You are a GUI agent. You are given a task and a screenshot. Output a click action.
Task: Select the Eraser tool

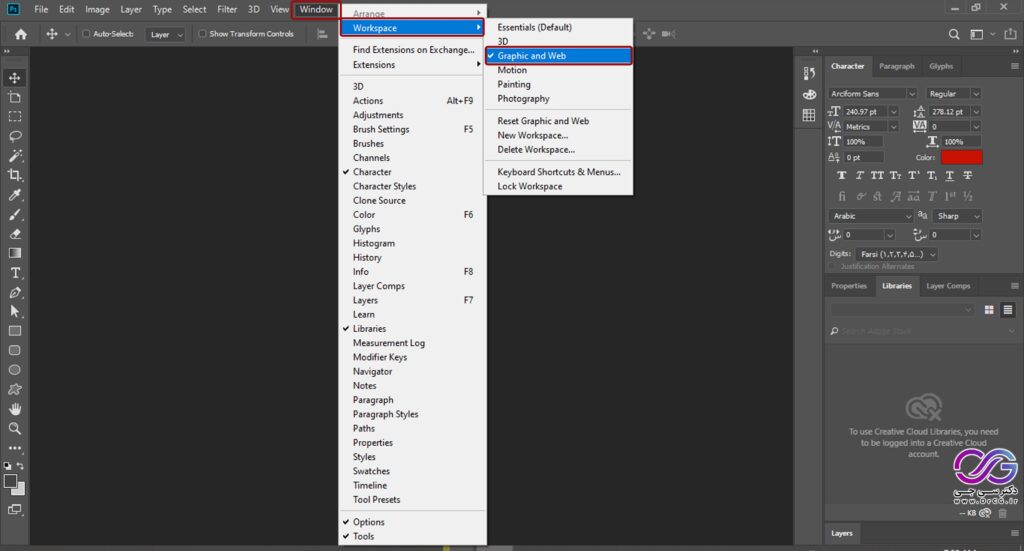coord(14,234)
